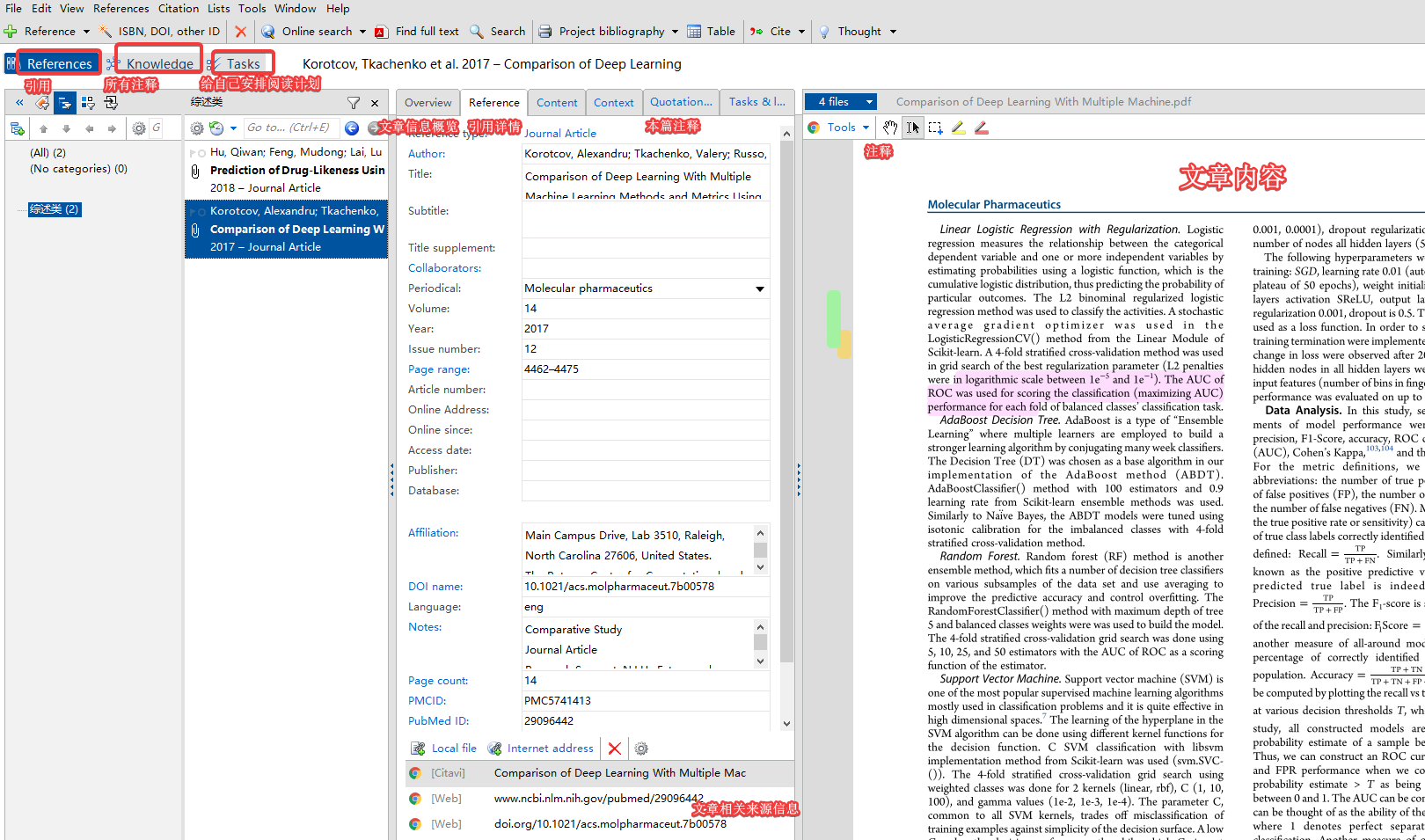
Task: Add an Internet address location
Action: click(541, 749)
